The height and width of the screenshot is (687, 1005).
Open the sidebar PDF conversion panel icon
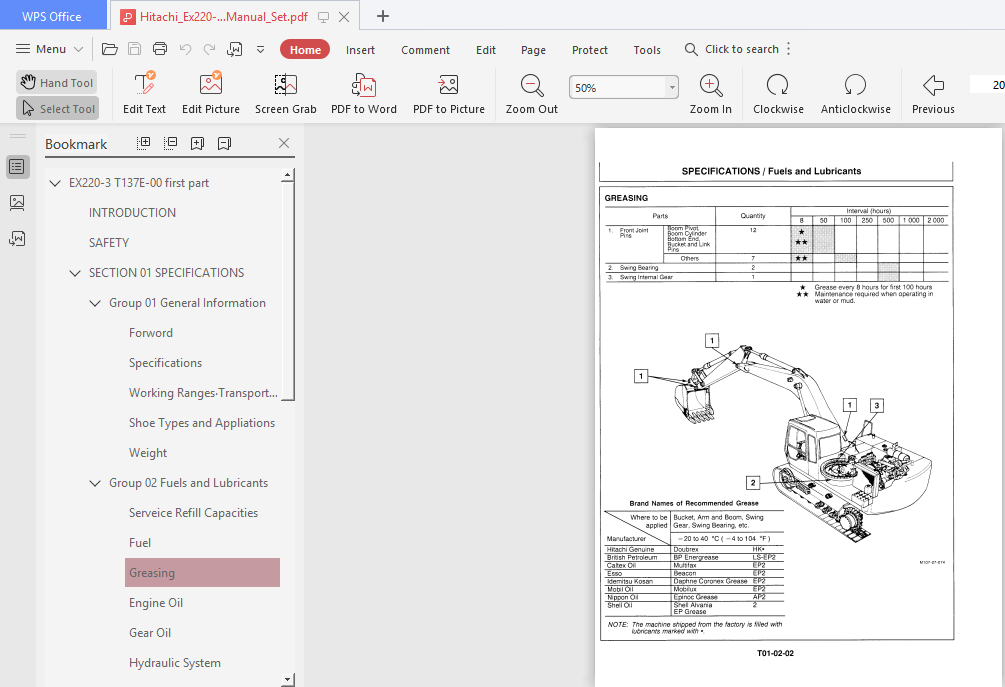click(17, 239)
